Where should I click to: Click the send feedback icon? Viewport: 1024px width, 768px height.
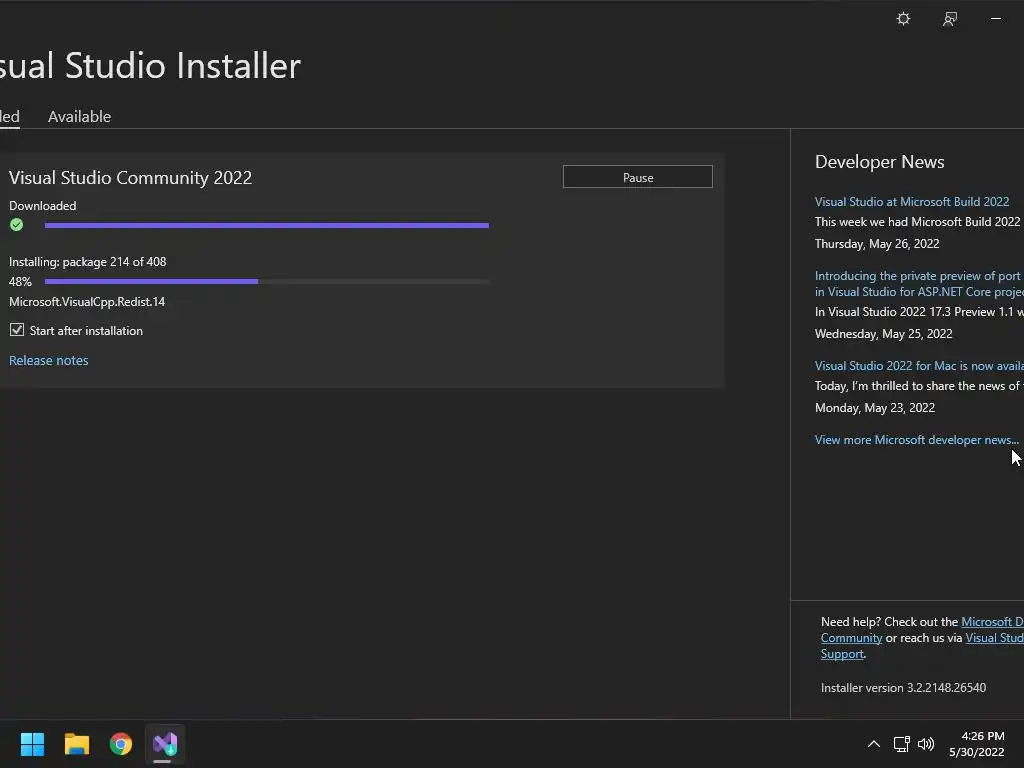950,19
